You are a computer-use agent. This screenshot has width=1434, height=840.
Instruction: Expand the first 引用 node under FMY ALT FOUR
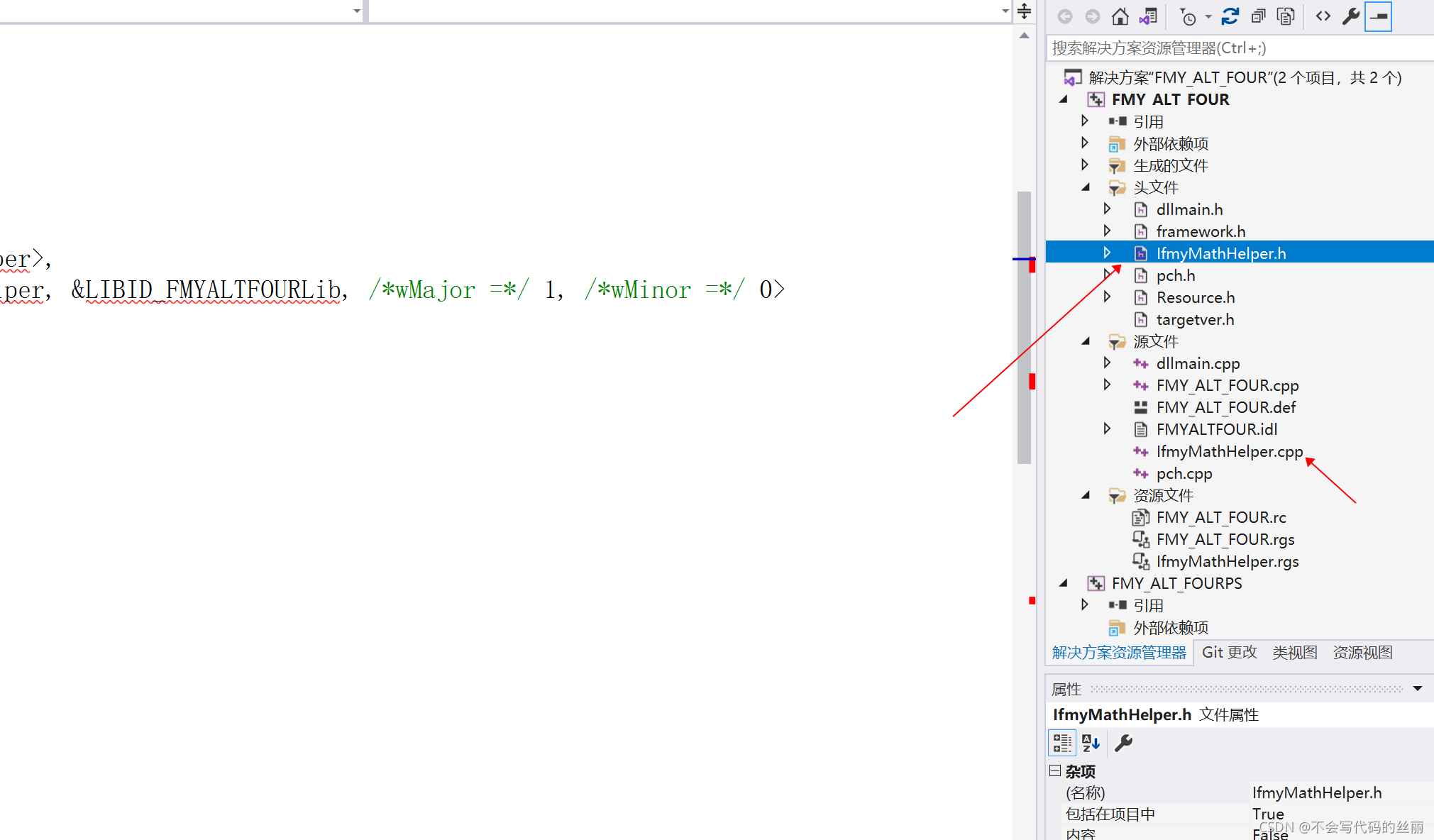(x=1085, y=121)
